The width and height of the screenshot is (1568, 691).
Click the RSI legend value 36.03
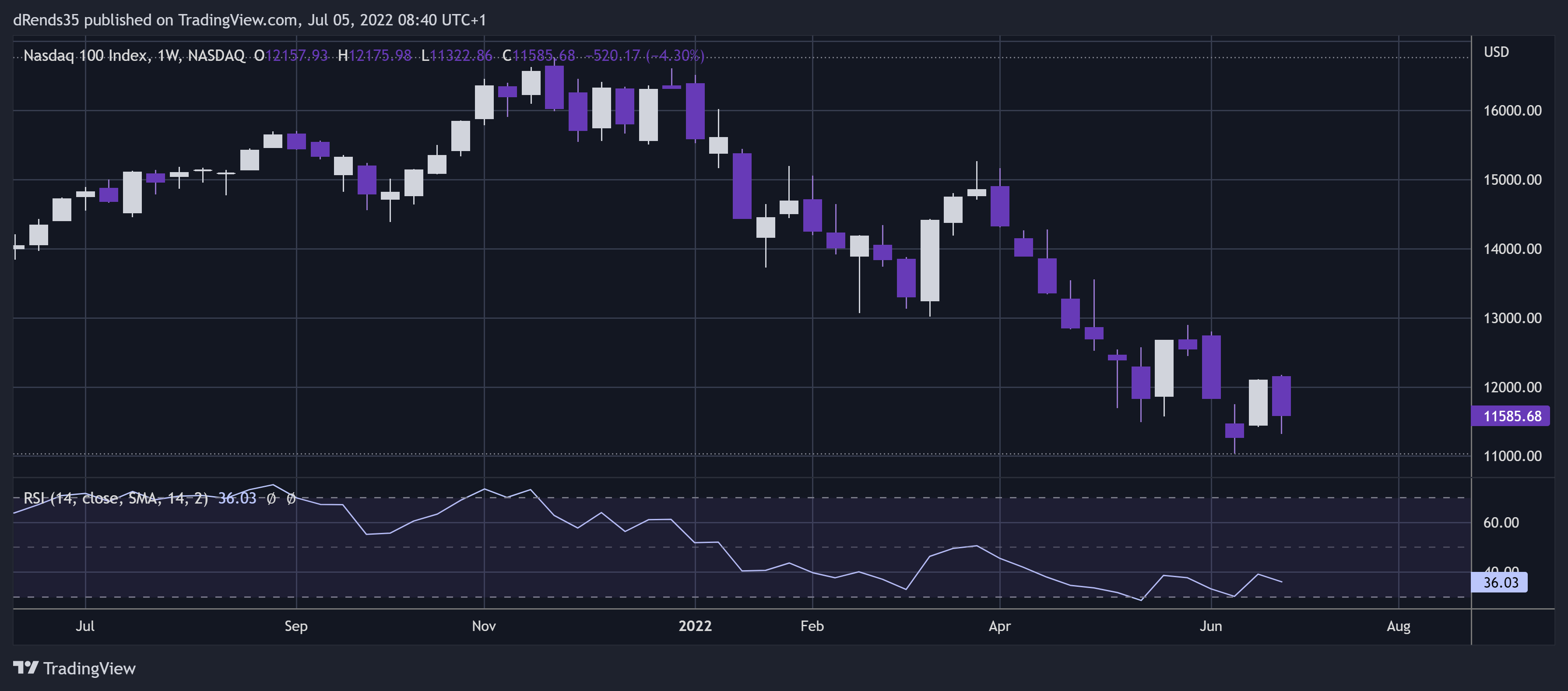(237, 498)
